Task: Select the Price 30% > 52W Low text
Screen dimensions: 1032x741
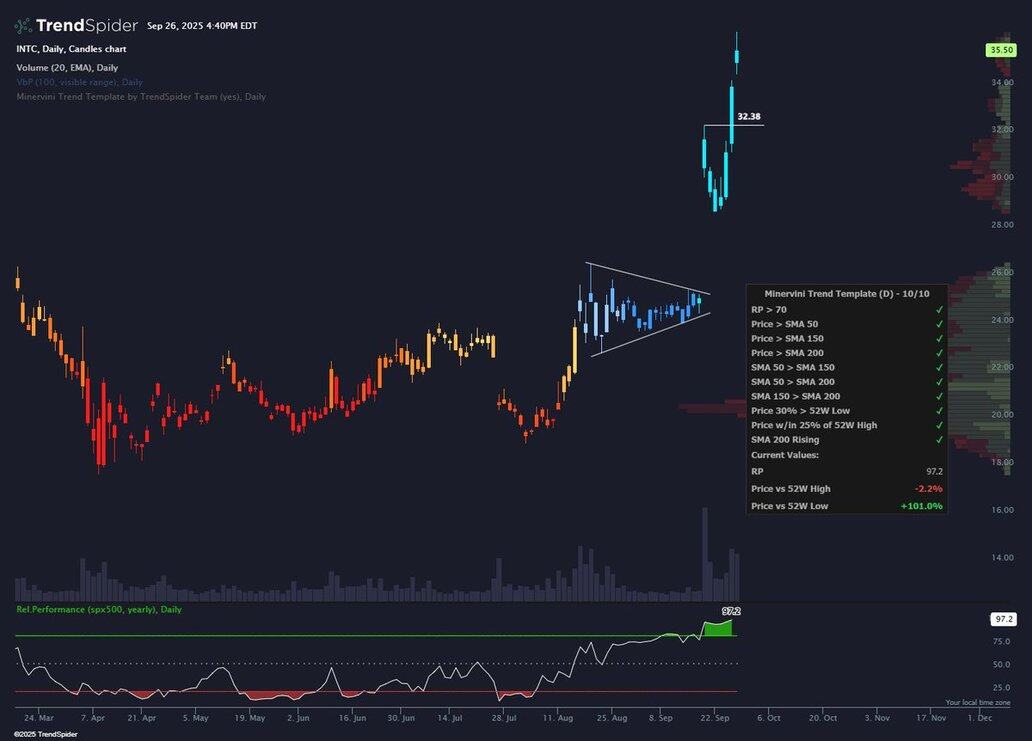Action: 800,411
